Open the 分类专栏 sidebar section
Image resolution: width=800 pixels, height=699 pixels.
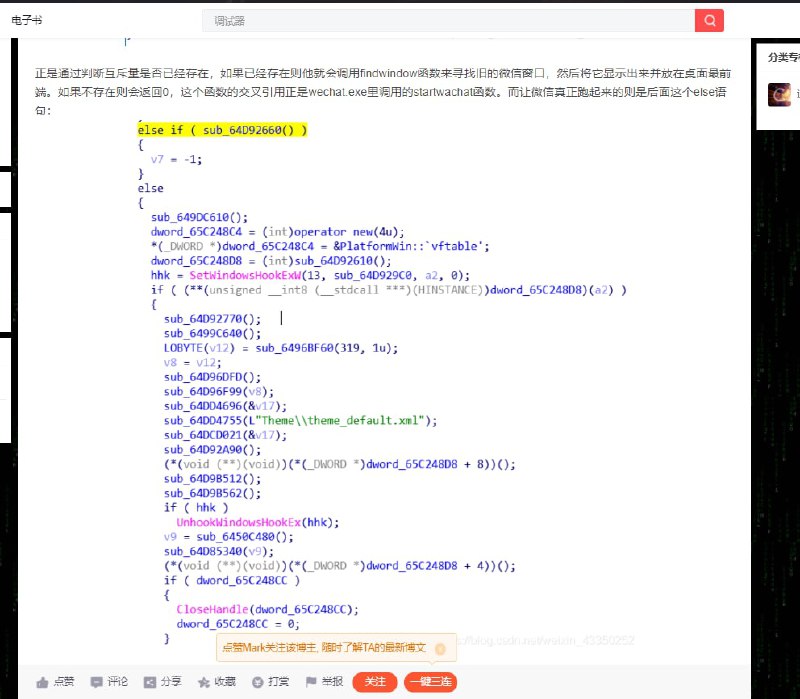point(782,57)
